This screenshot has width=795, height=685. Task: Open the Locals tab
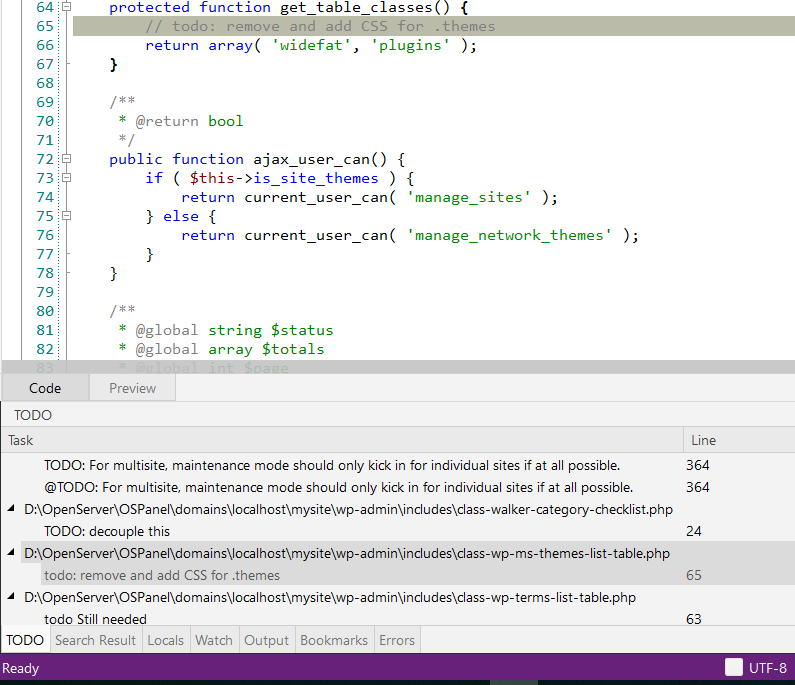pyautogui.click(x=165, y=640)
